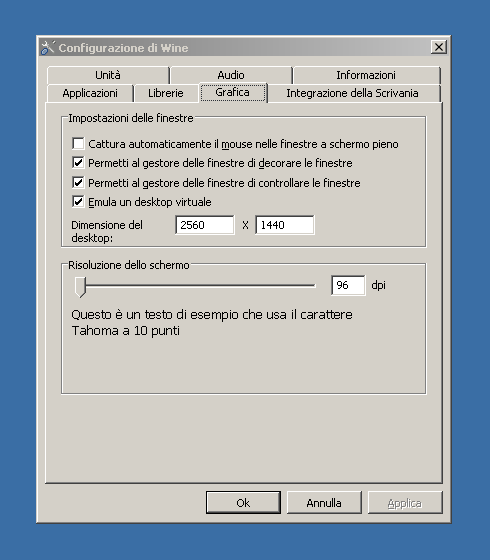Open the Unità tab
This screenshot has width=490, height=560.
pyautogui.click(x=108, y=75)
